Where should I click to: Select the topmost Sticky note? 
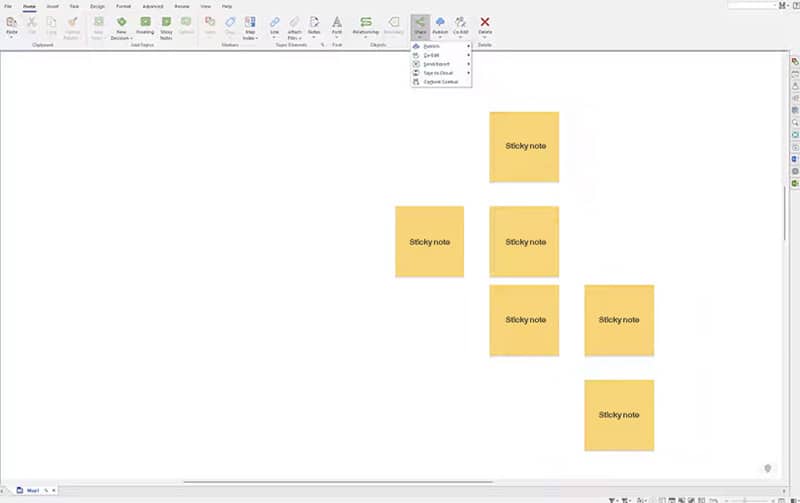coord(524,147)
